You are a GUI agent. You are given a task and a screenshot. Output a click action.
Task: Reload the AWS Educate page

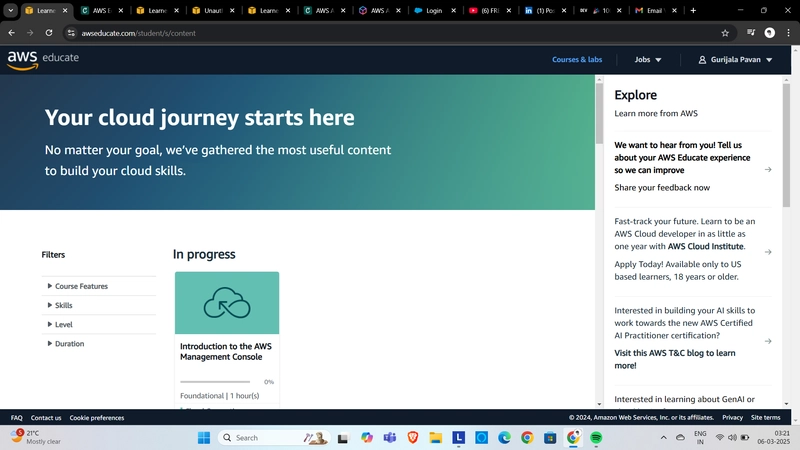[49, 33]
